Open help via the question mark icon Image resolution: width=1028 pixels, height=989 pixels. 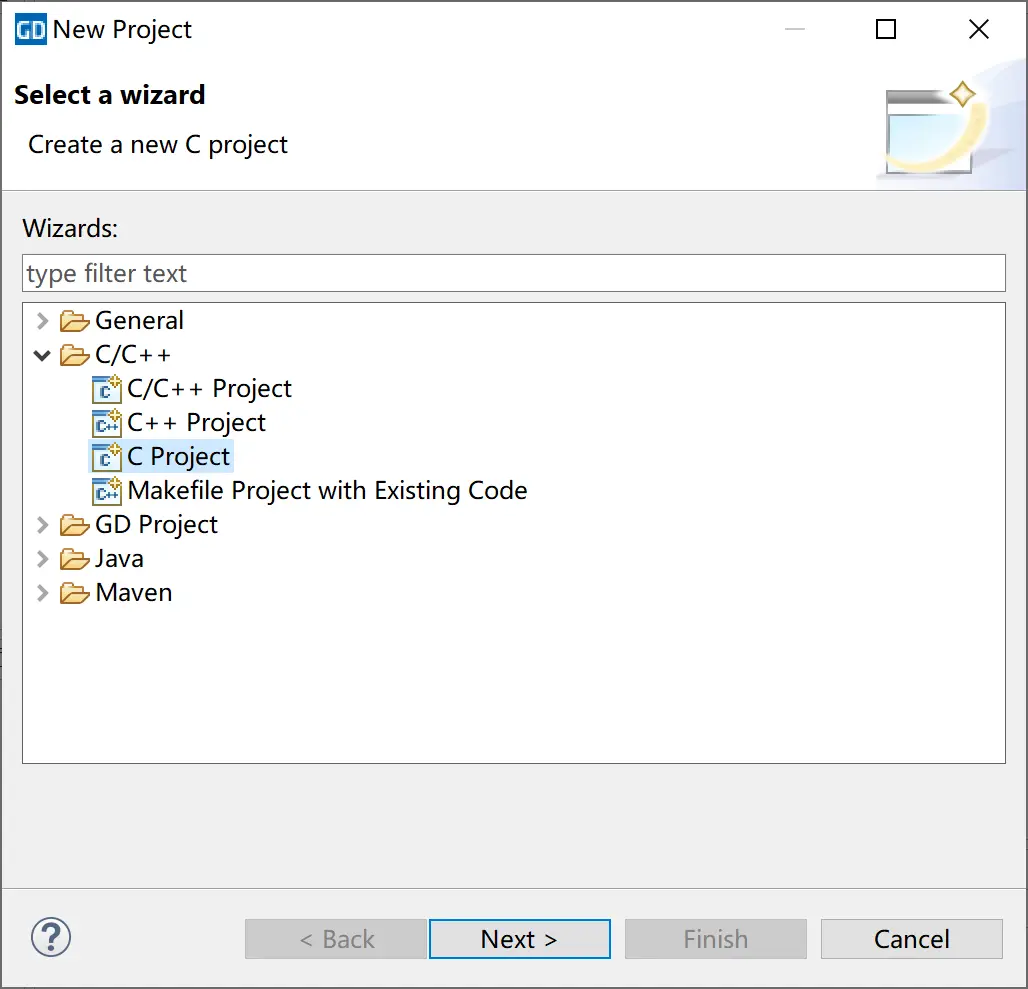(x=51, y=938)
